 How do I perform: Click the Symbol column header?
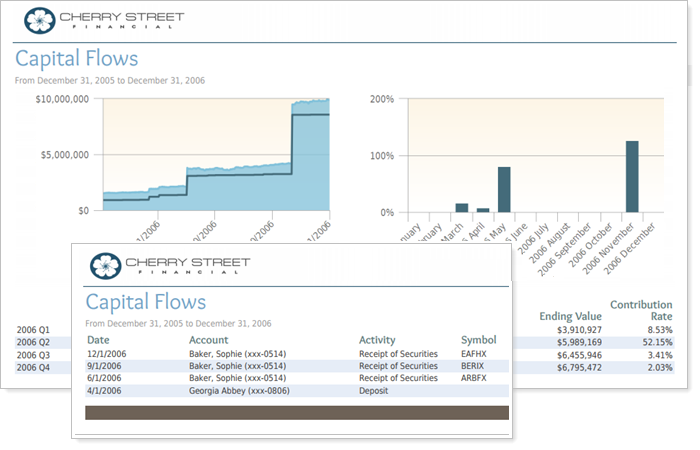point(478,340)
